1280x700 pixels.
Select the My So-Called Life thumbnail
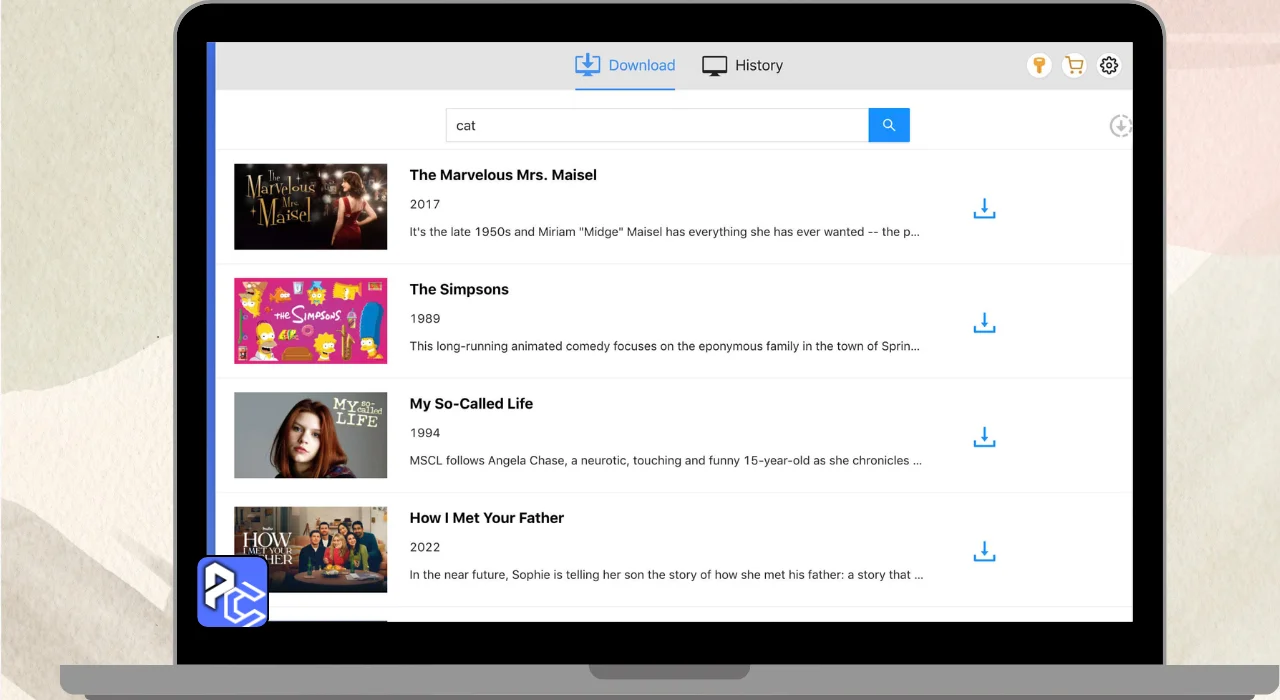pyautogui.click(x=311, y=435)
